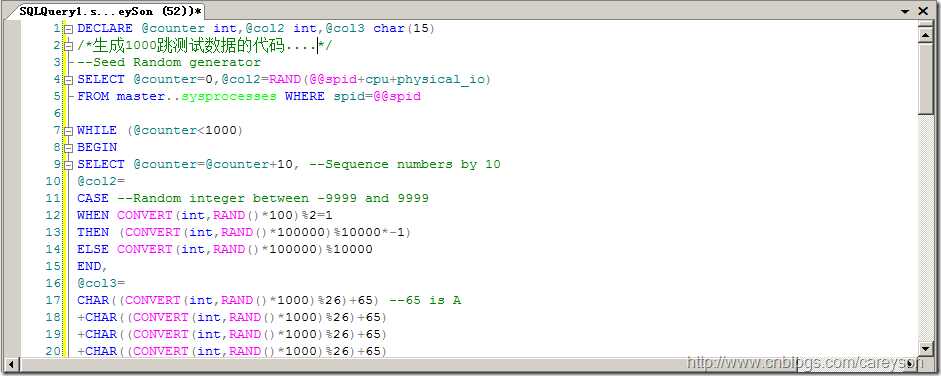941x376 pixels.
Task: Collapse the WHILE block on line 7
Action: pos(69,131)
